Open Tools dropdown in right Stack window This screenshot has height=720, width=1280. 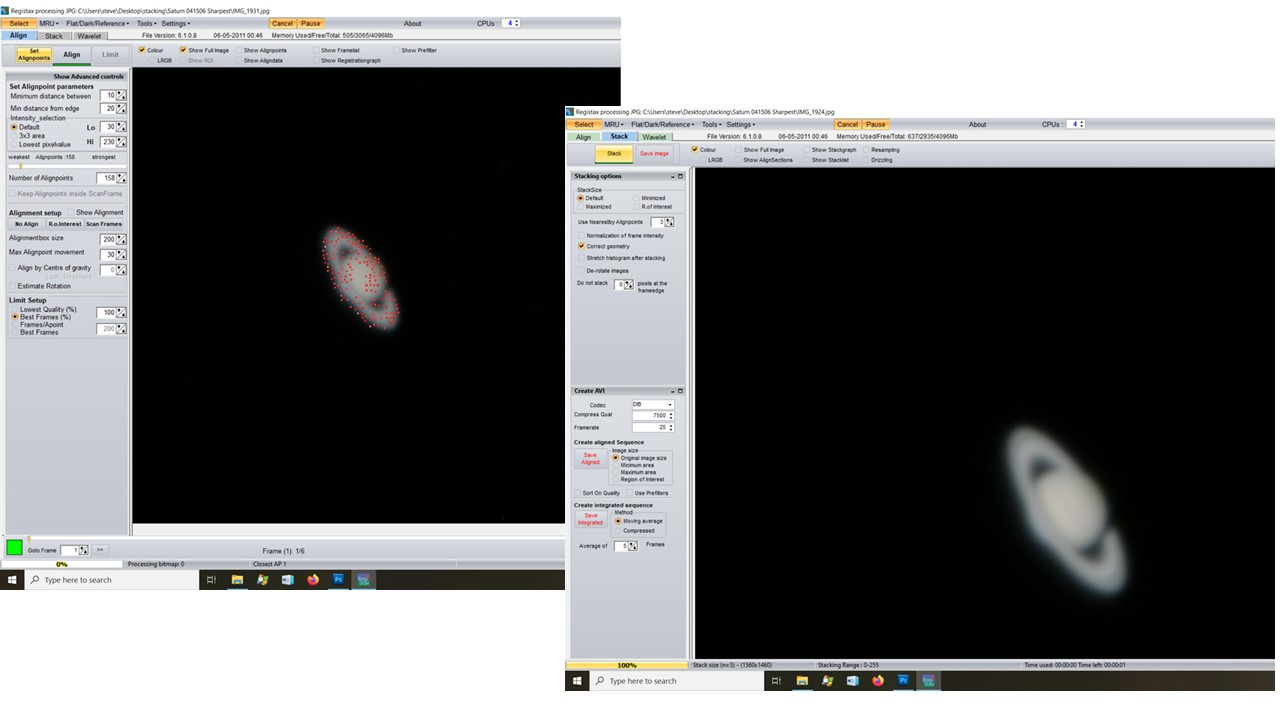click(711, 125)
